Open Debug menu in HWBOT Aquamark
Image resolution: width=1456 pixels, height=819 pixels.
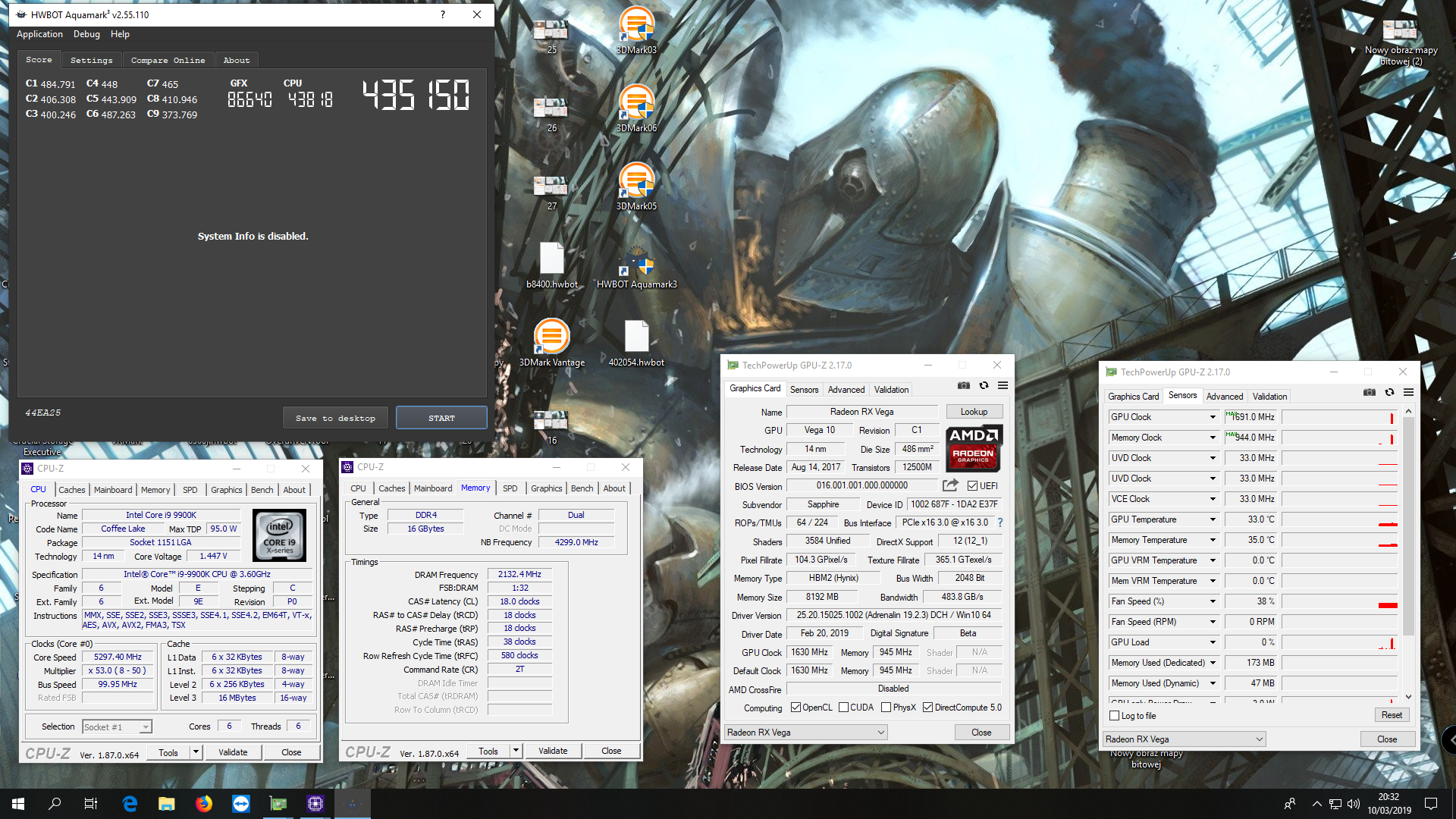[86, 34]
